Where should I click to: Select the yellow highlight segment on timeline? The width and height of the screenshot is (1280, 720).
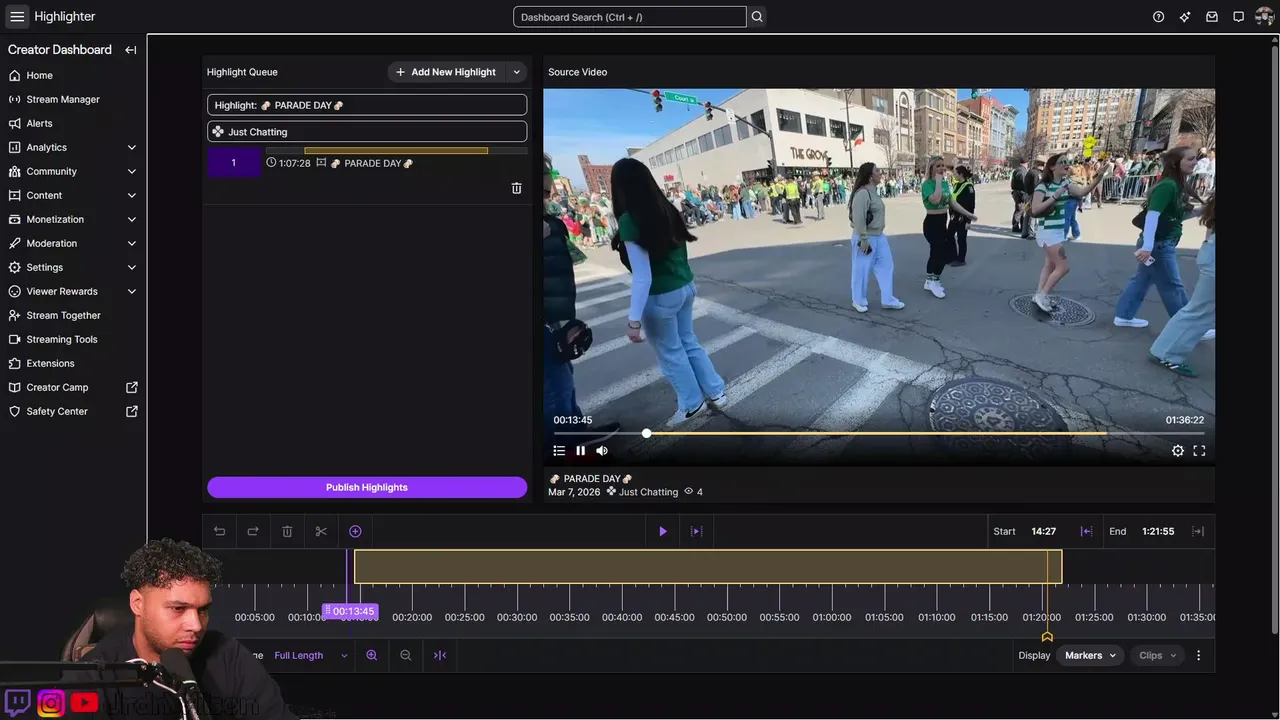pos(708,567)
